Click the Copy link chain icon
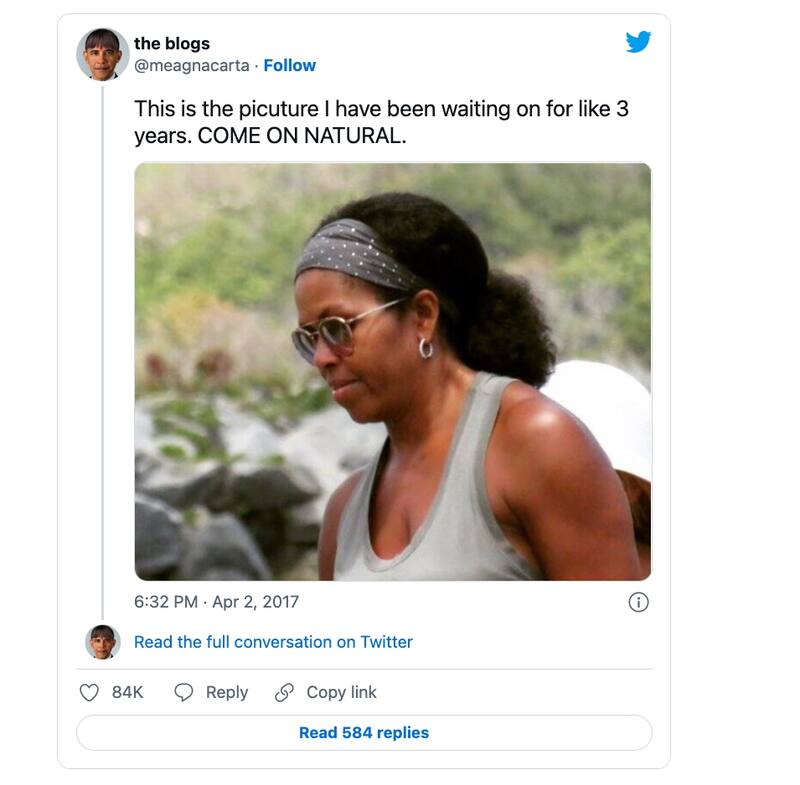The image size is (800, 785). (x=284, y=692)
